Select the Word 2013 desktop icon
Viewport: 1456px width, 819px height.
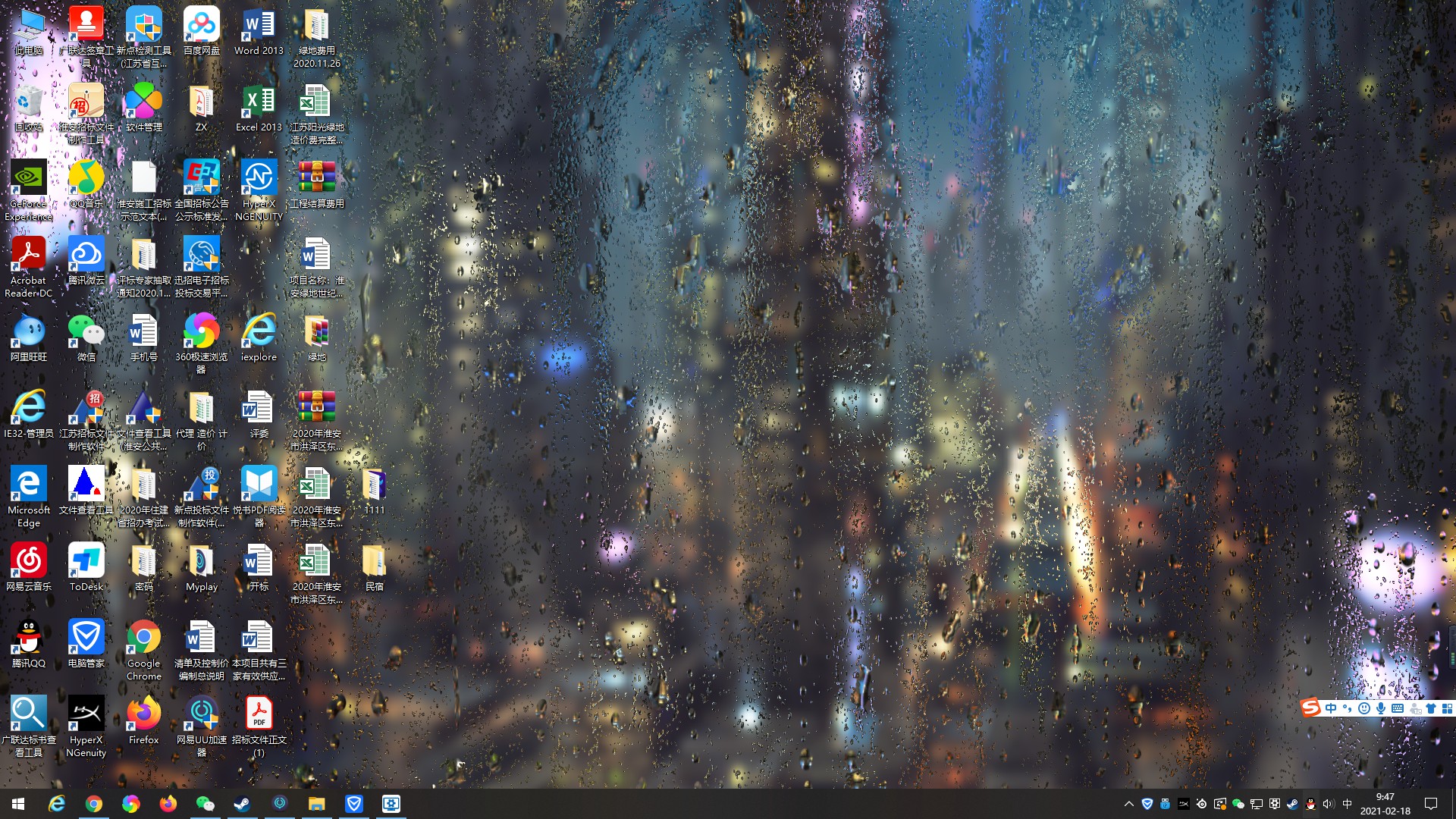tap(259, 26)
